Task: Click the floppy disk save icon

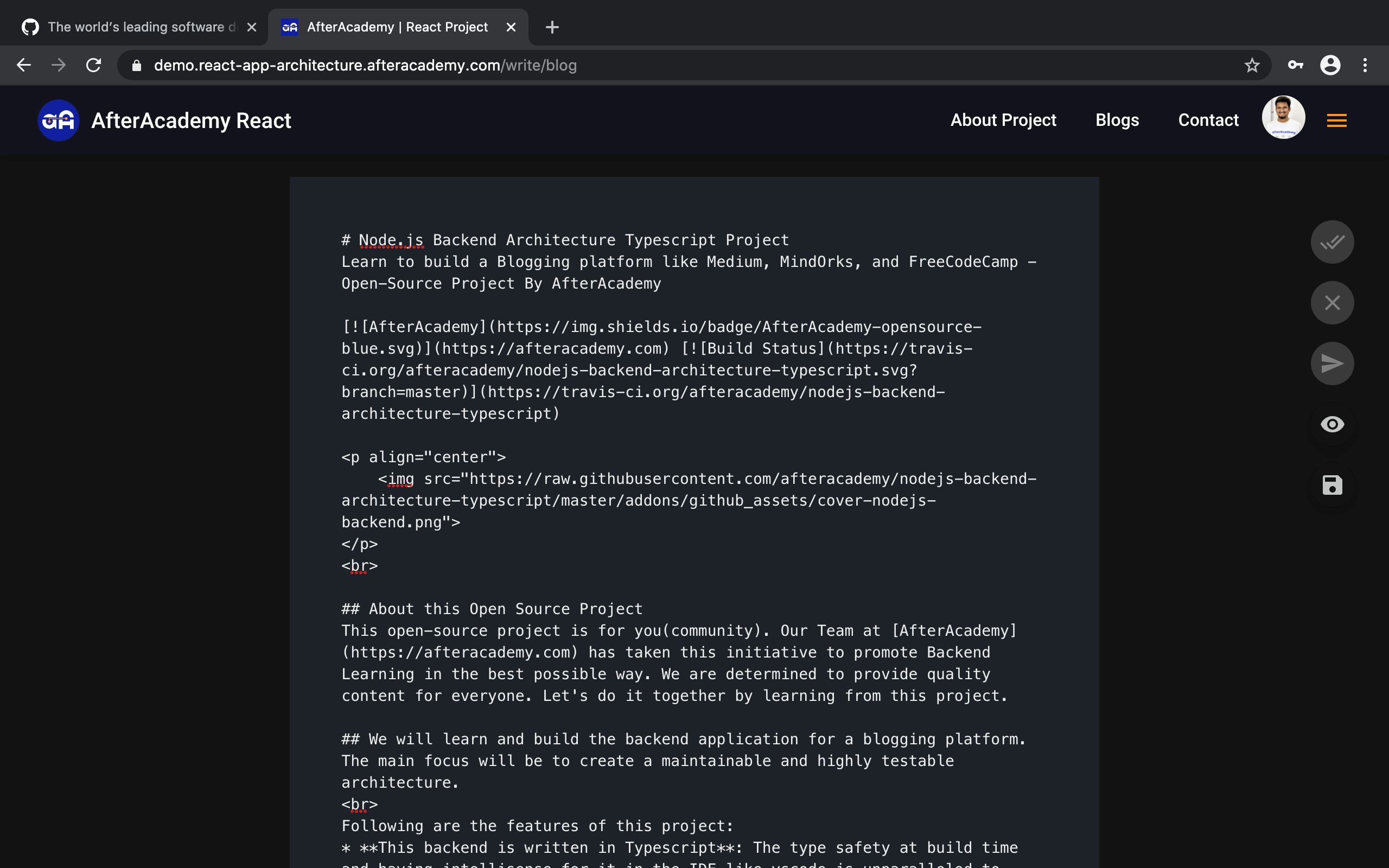Action: [x=1331, y=485]
